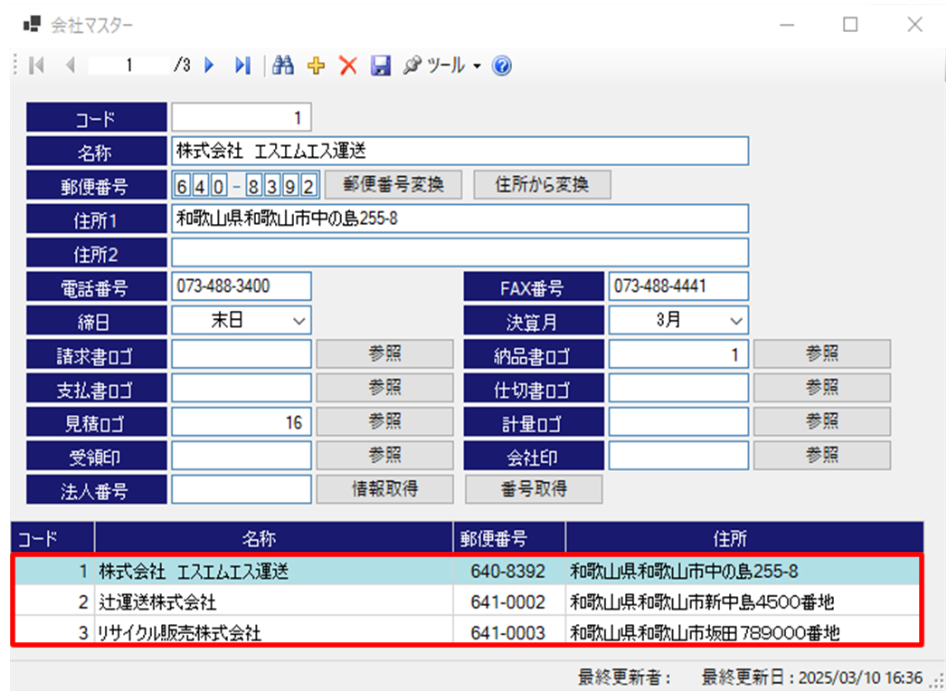Viewport: 947px width, 692px height.
Task: Click postal code cell 640-8392 in grid
Action: (x=509, y=571)
